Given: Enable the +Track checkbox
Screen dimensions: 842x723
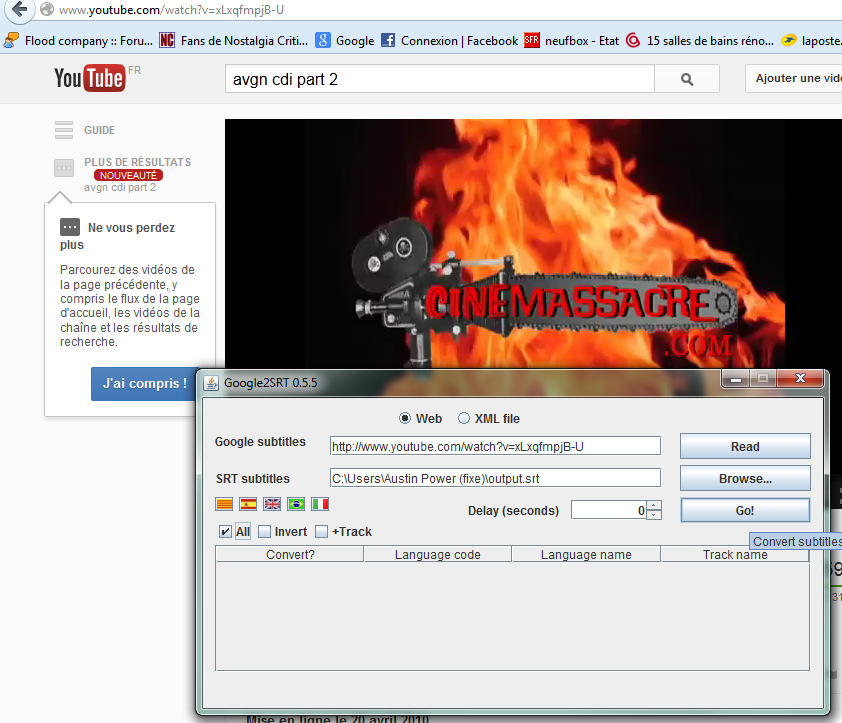Looking at the screenshot, I should [321, 532].
